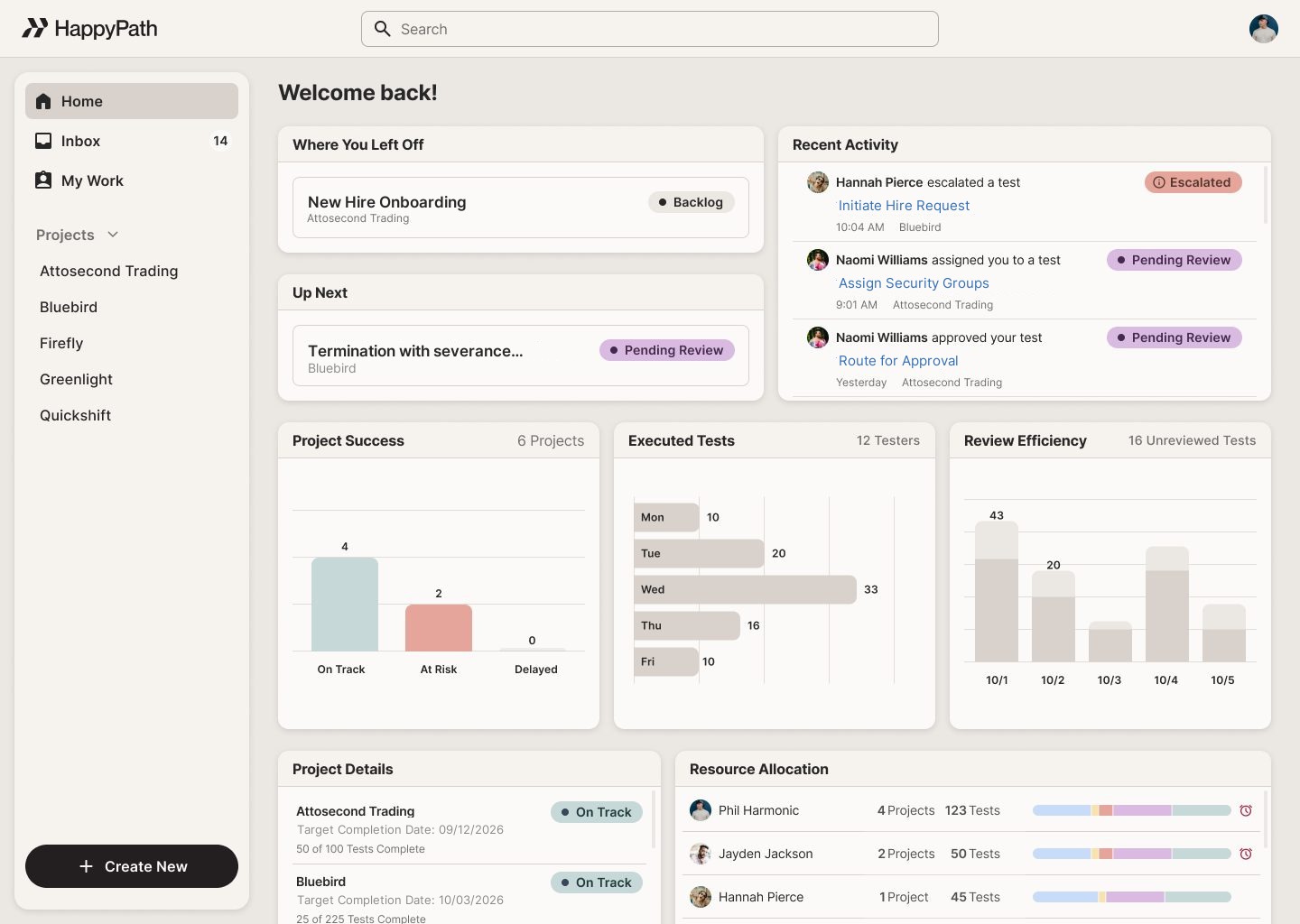
Task: Click the Thu bar in Executed Tests
Action: [687, 625]
